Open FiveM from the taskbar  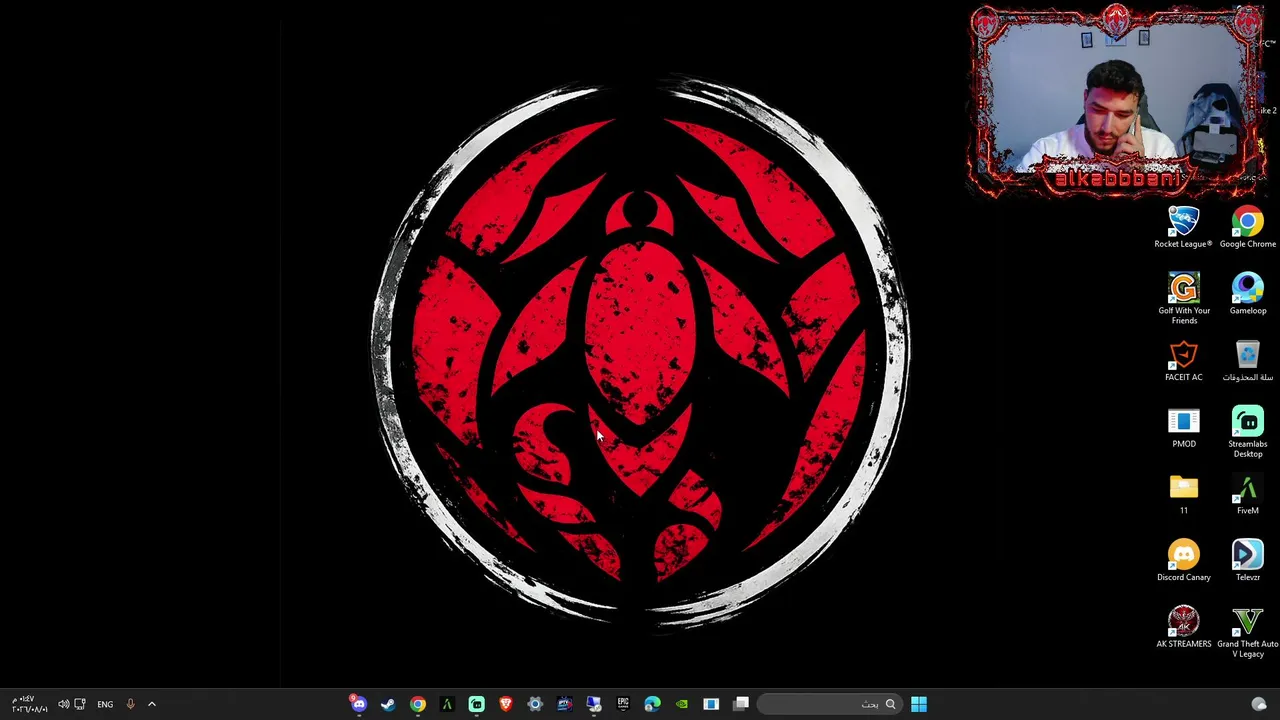[x=447, y=704]
